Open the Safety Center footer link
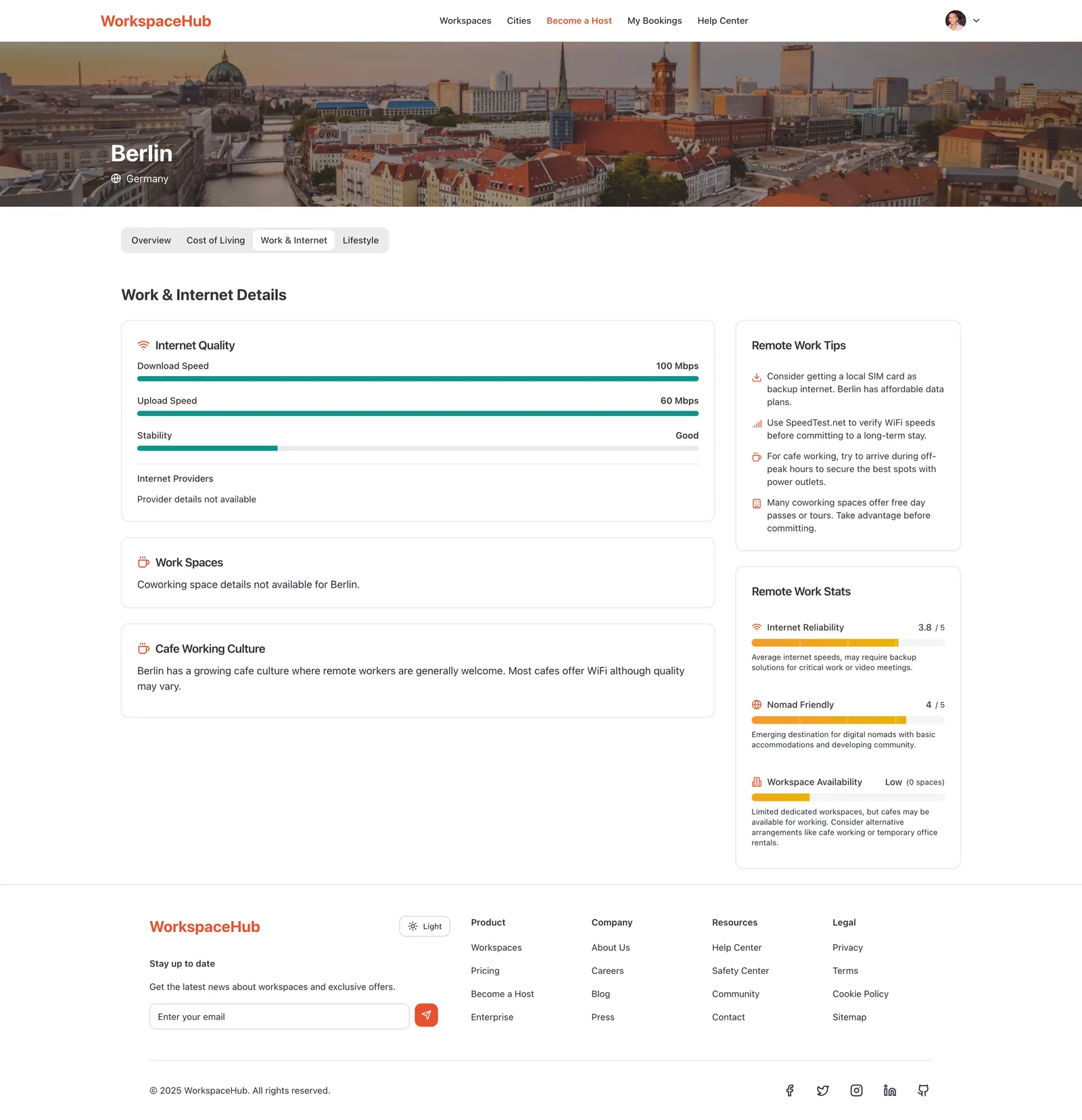Viewport: 1082px width, 1120px height. point(740,971)
